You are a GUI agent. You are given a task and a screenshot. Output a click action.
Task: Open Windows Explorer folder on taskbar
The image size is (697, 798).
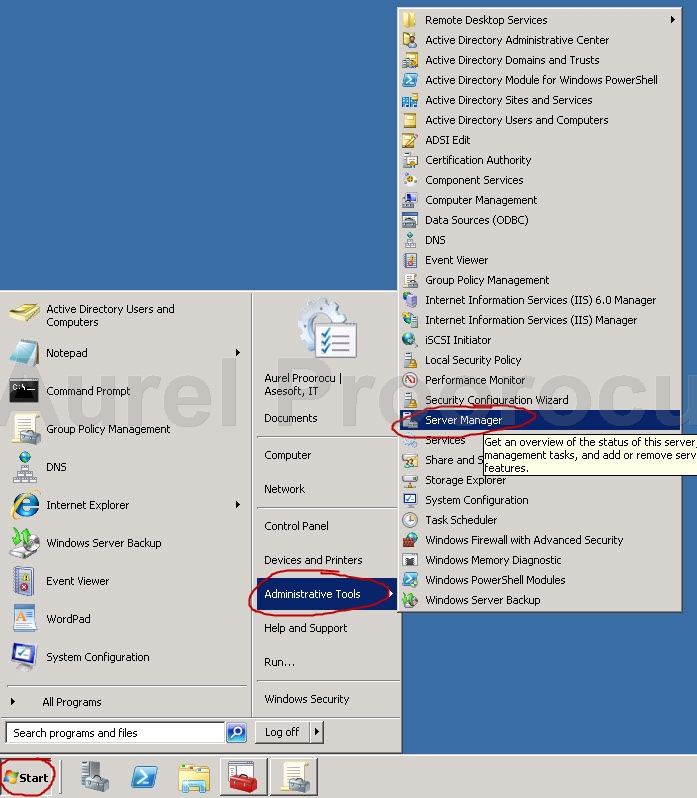coord(194,778)
